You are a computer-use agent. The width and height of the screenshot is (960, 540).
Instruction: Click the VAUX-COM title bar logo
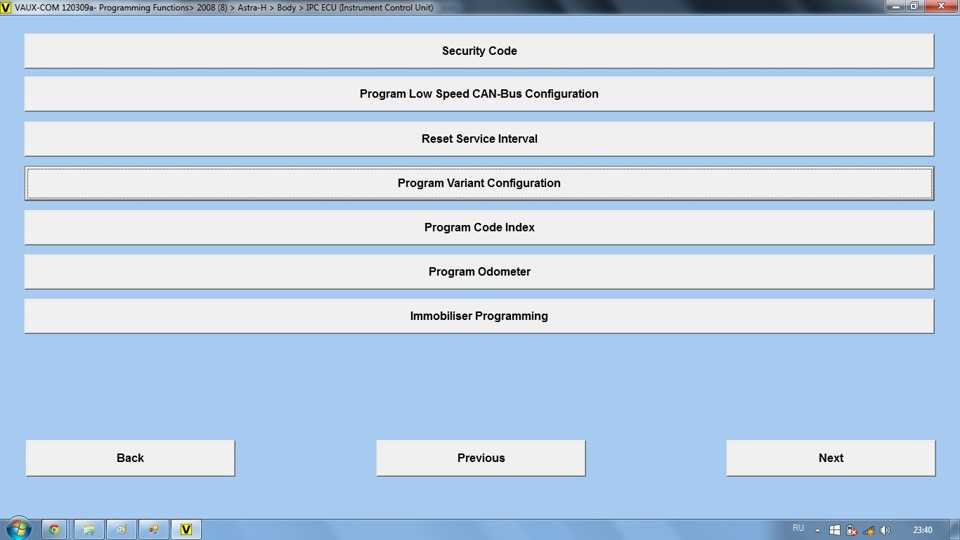click(x=7, y=7)
